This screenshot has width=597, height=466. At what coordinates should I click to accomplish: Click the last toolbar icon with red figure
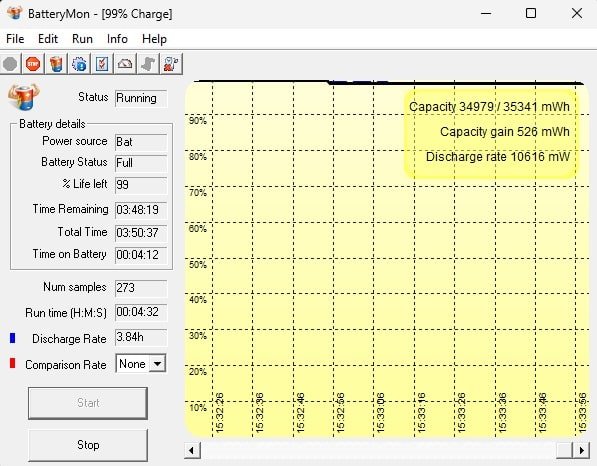[x=171, y=64]
